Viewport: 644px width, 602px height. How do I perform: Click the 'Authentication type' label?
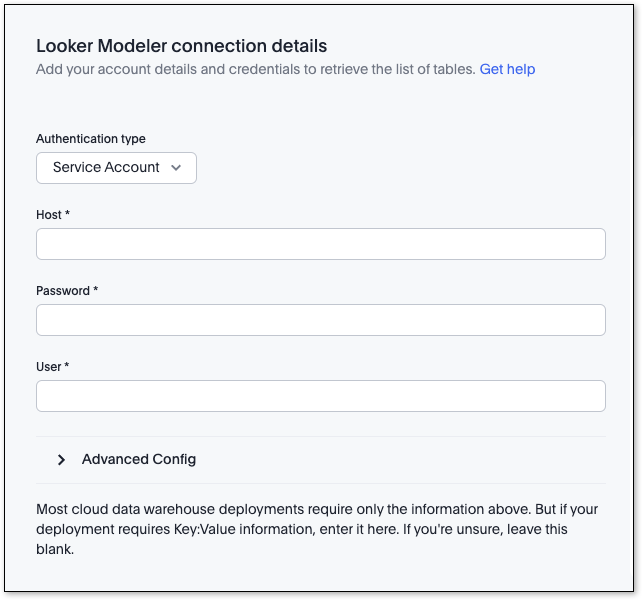pos(91,139)
